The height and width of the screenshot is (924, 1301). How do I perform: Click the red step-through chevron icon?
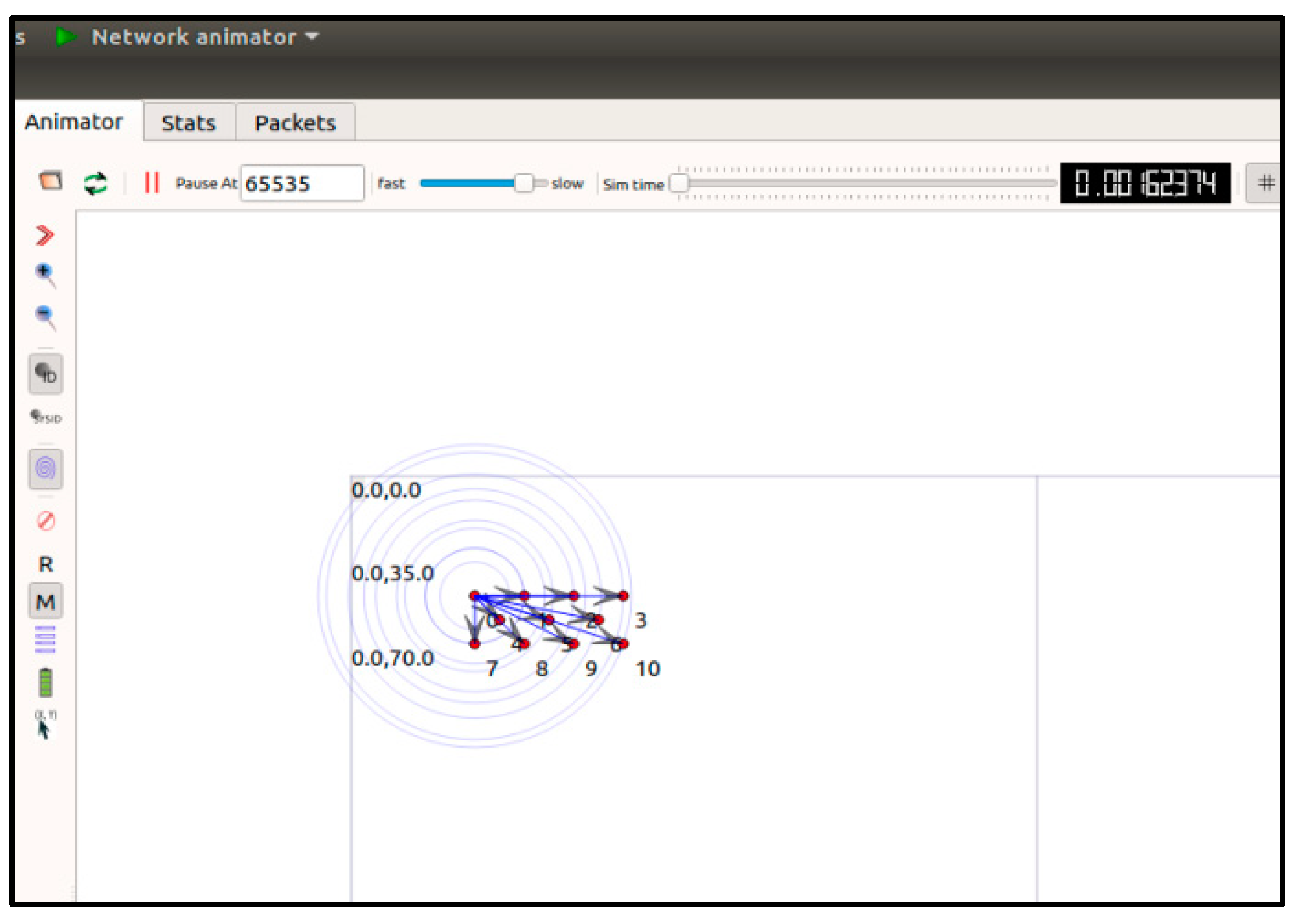[44, 235]
